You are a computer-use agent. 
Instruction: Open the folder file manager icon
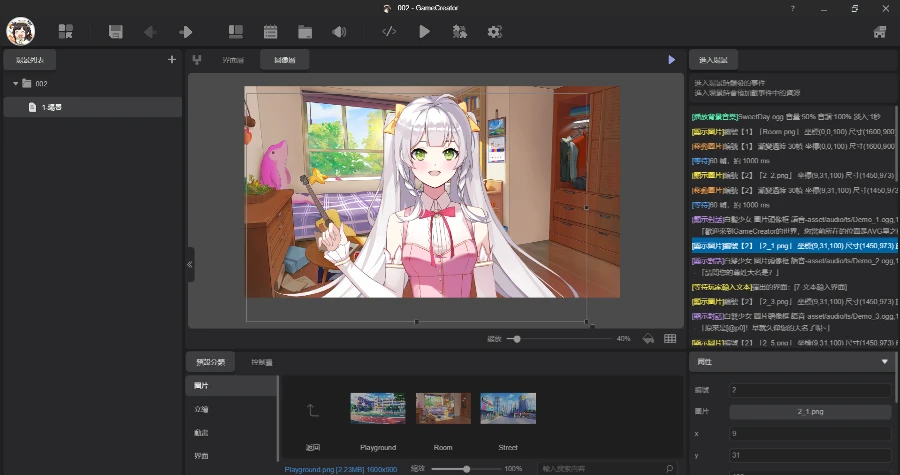[x=305, y=32]
